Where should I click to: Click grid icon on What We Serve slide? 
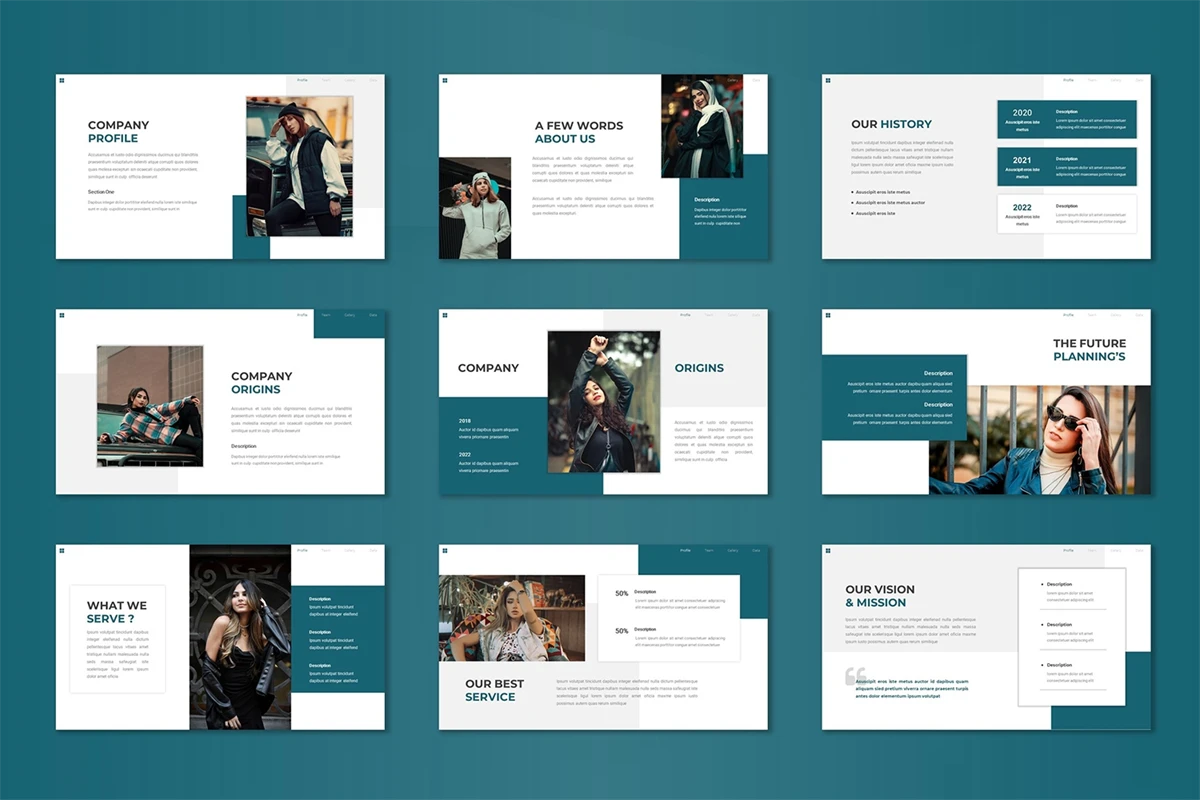(x=62, y=551)
